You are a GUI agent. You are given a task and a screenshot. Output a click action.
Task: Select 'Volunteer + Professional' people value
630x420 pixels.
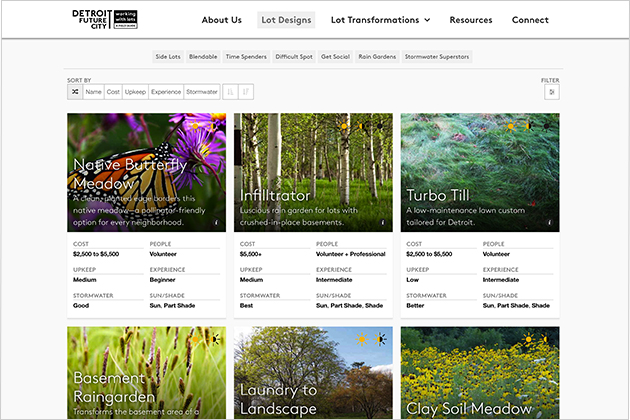(351, 254)
